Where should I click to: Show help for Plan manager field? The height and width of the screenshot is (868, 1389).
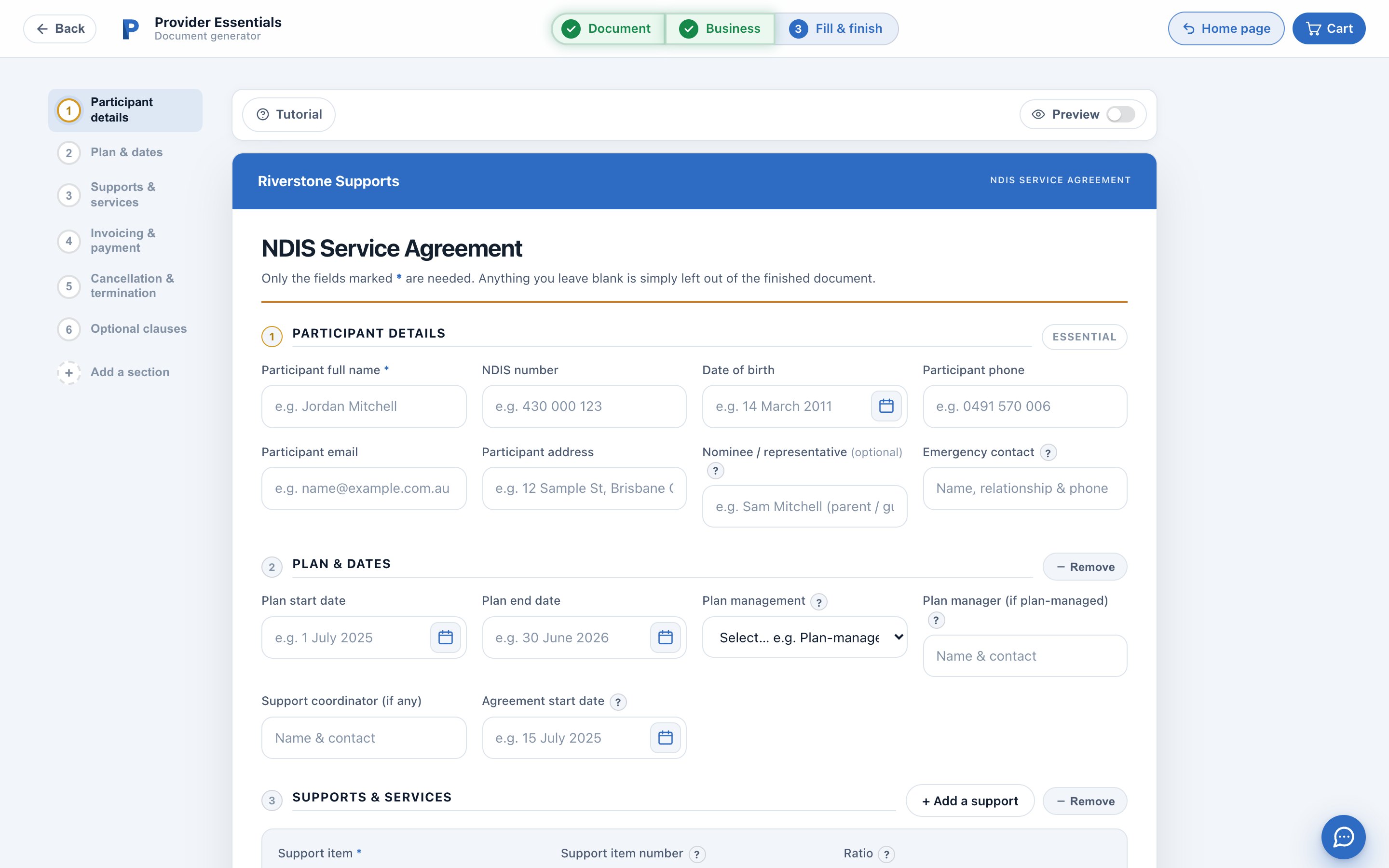936,620
